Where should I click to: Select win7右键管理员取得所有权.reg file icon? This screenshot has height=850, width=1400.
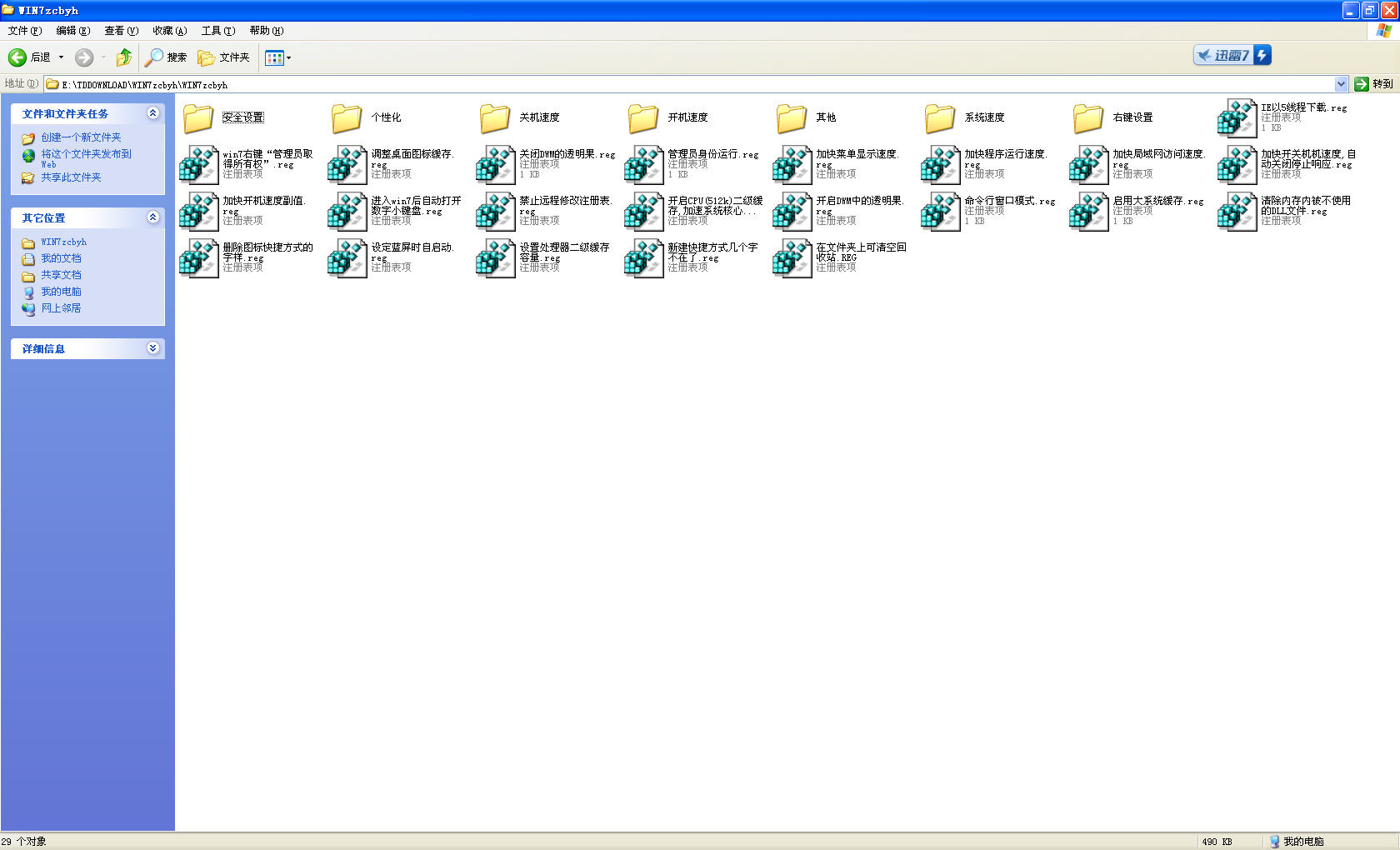pos(198,165)
